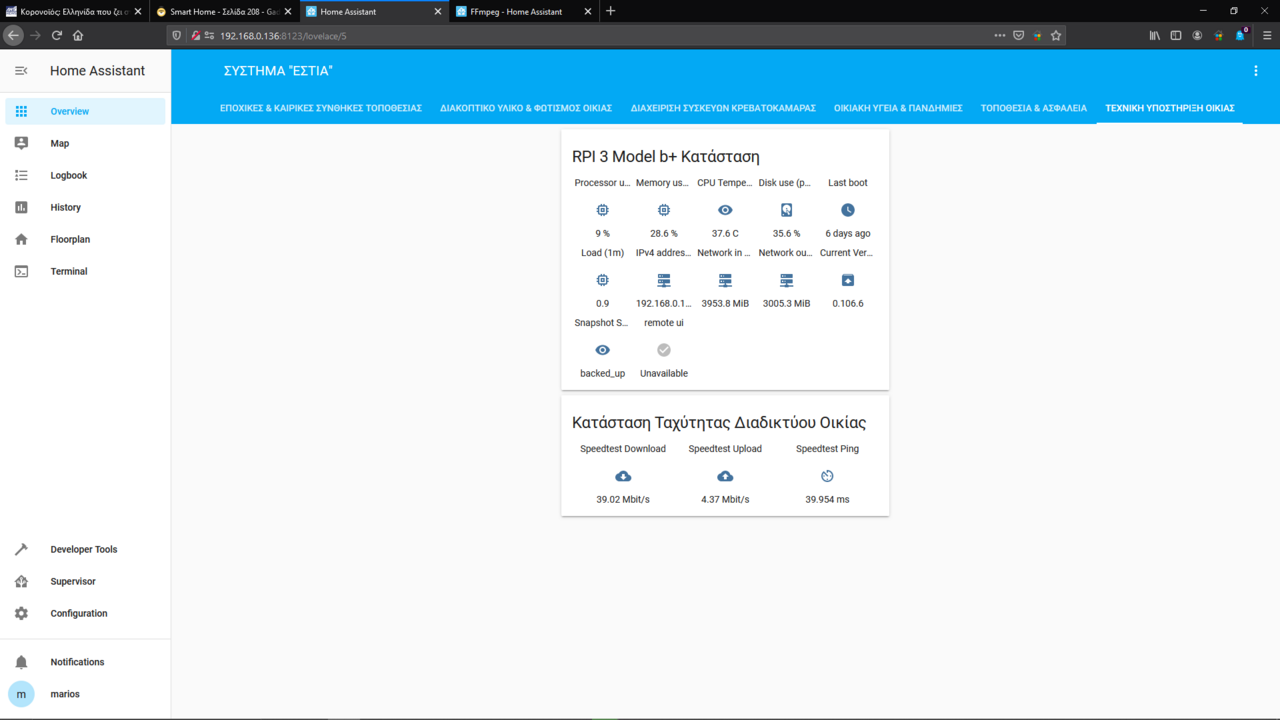Image resolution: width=1280 pixels, height=720 pixels.
Task: Click the Processor use chip icon
Action: 602,210
